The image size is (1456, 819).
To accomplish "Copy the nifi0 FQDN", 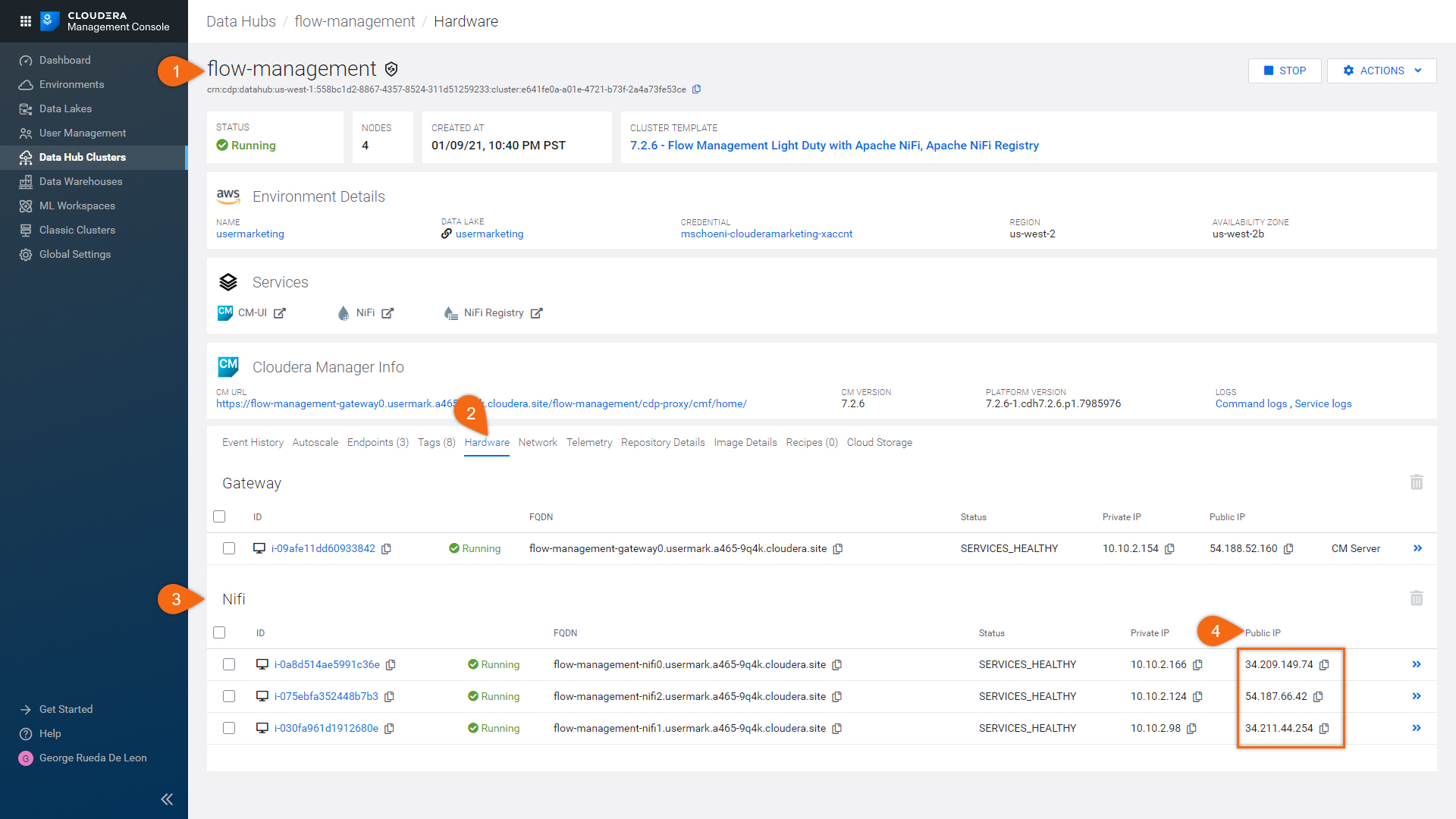I will (837, 665).
